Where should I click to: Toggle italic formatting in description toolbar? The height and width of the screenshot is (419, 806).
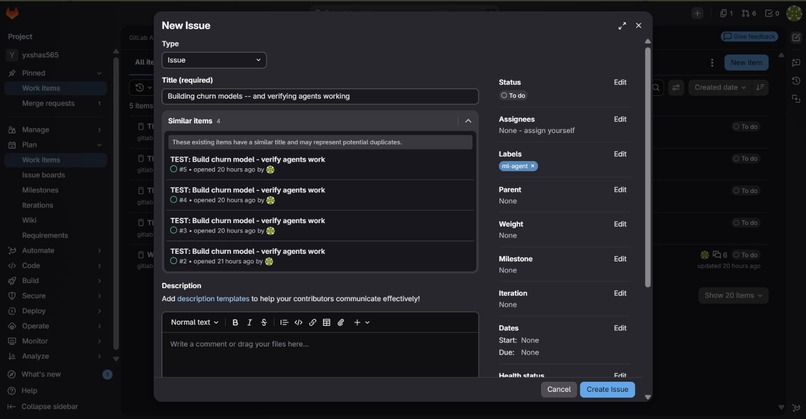coord(249,322)
